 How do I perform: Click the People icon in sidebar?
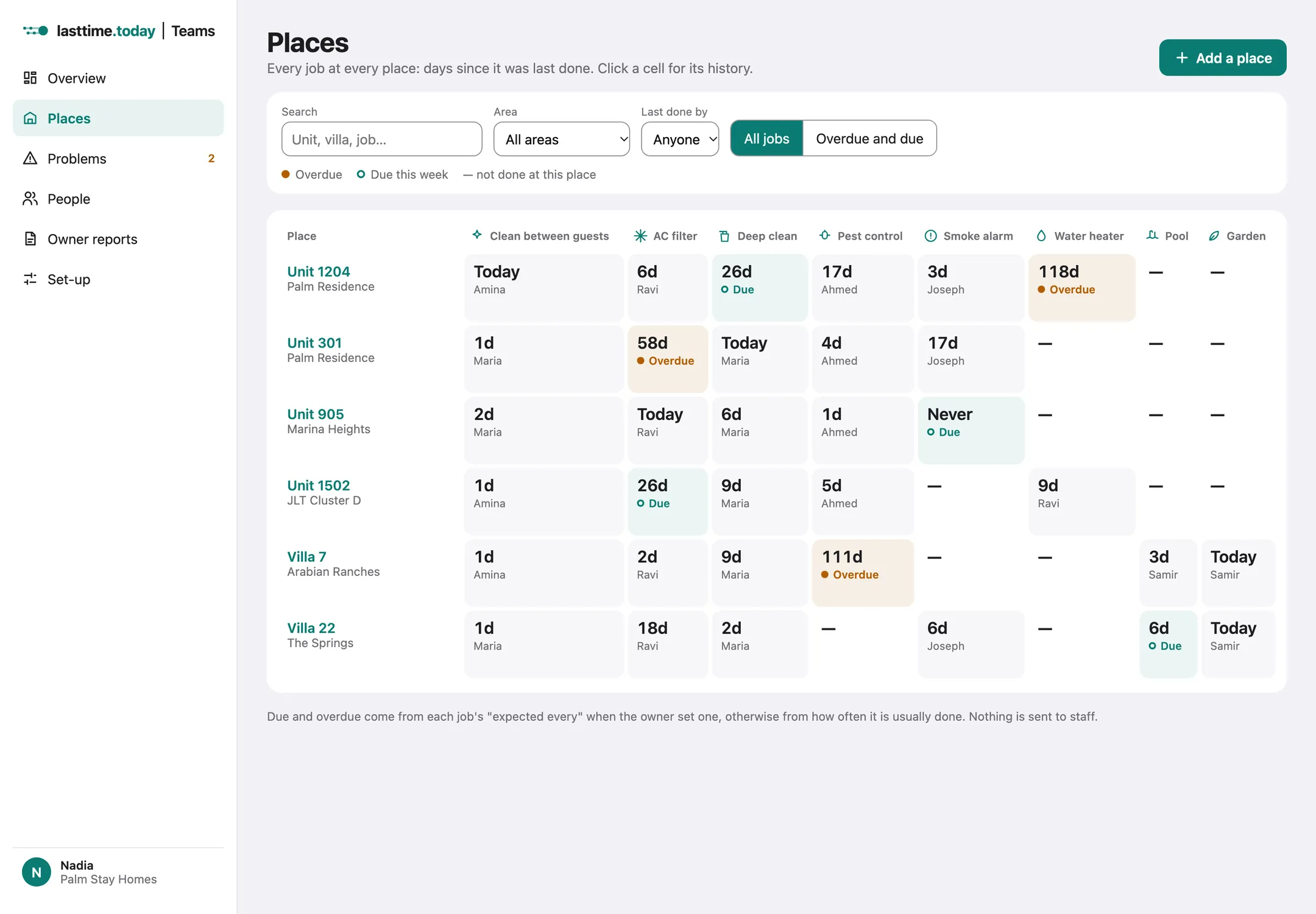pyautogui.click(x=30, y=199)
